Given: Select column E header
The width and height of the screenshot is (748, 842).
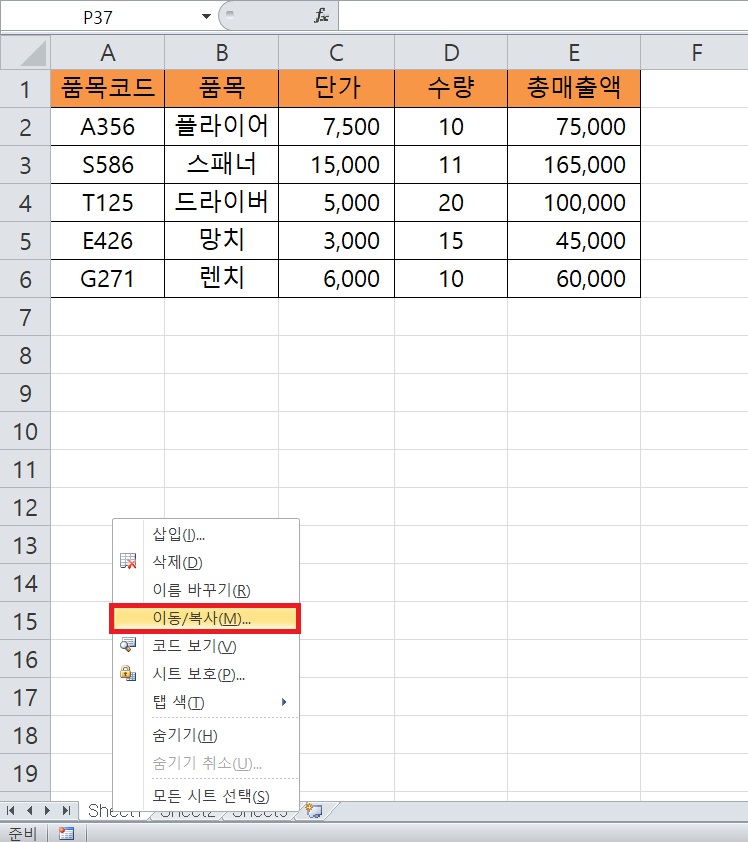Looking at the screenshot, I should point(574,53).
